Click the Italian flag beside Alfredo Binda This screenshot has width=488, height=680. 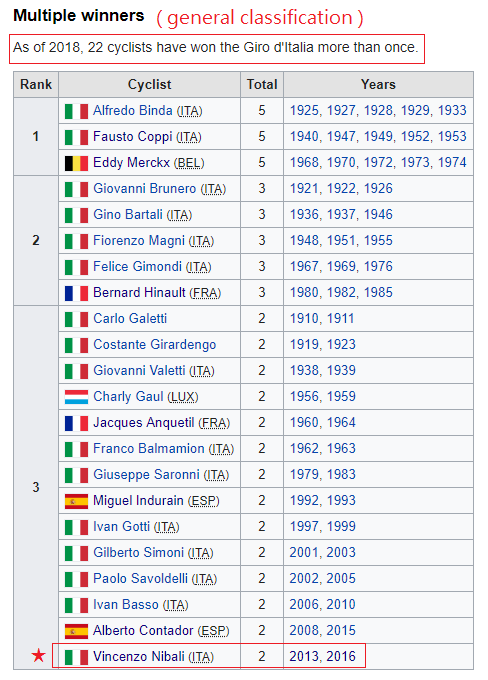point(76,111)
